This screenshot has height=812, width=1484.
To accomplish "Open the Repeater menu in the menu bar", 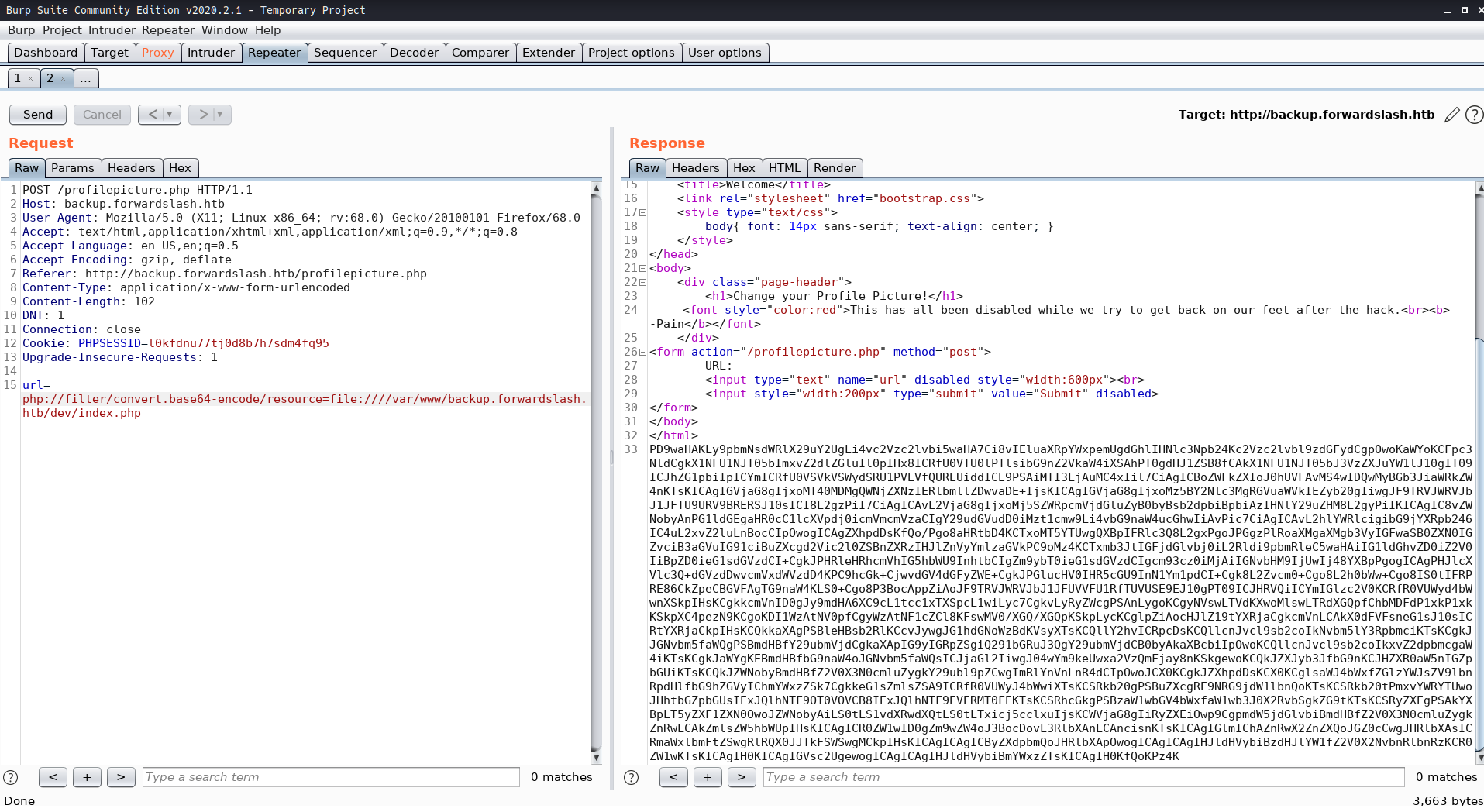I will pos(168,30).
